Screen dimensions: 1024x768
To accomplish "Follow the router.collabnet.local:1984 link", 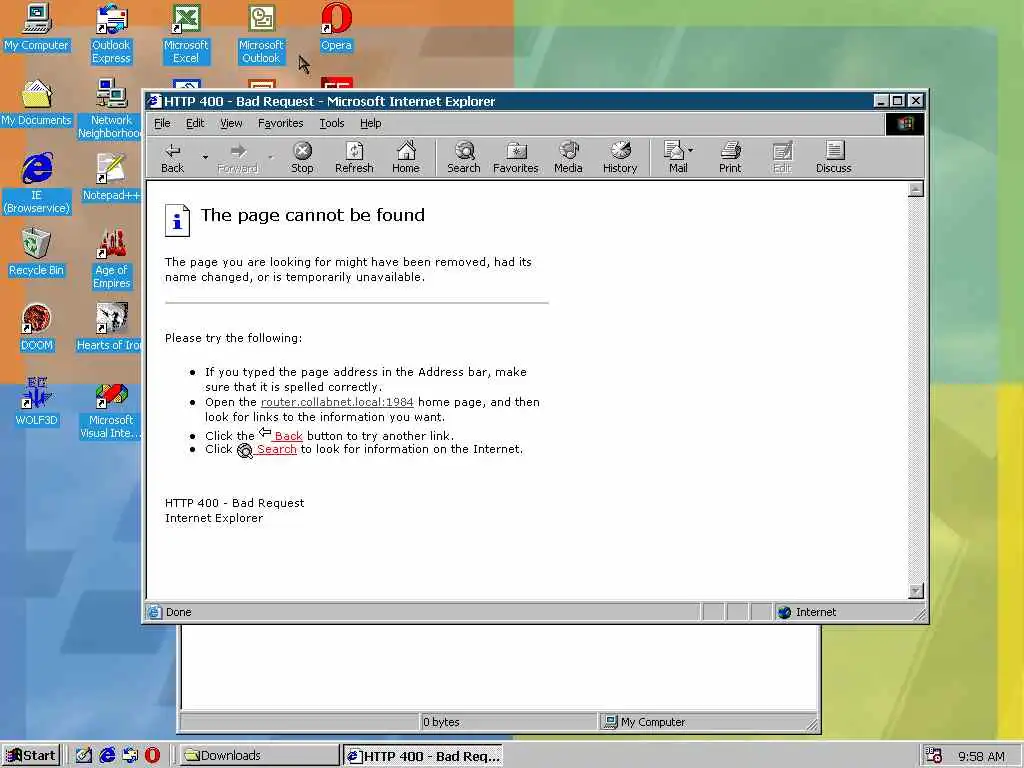I will (x=337, y=402).
